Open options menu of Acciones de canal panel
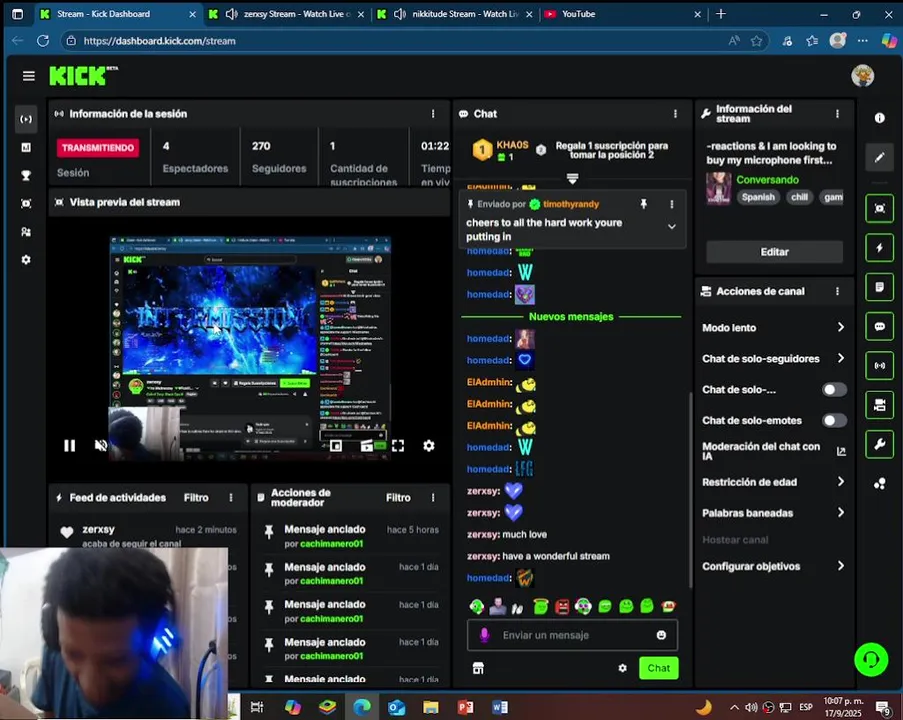Screen dimensions: 903x720 click(837, 291)
